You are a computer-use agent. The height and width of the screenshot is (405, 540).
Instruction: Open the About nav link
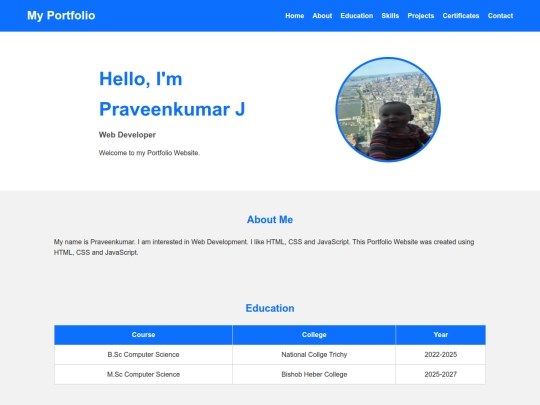[322, 16]
